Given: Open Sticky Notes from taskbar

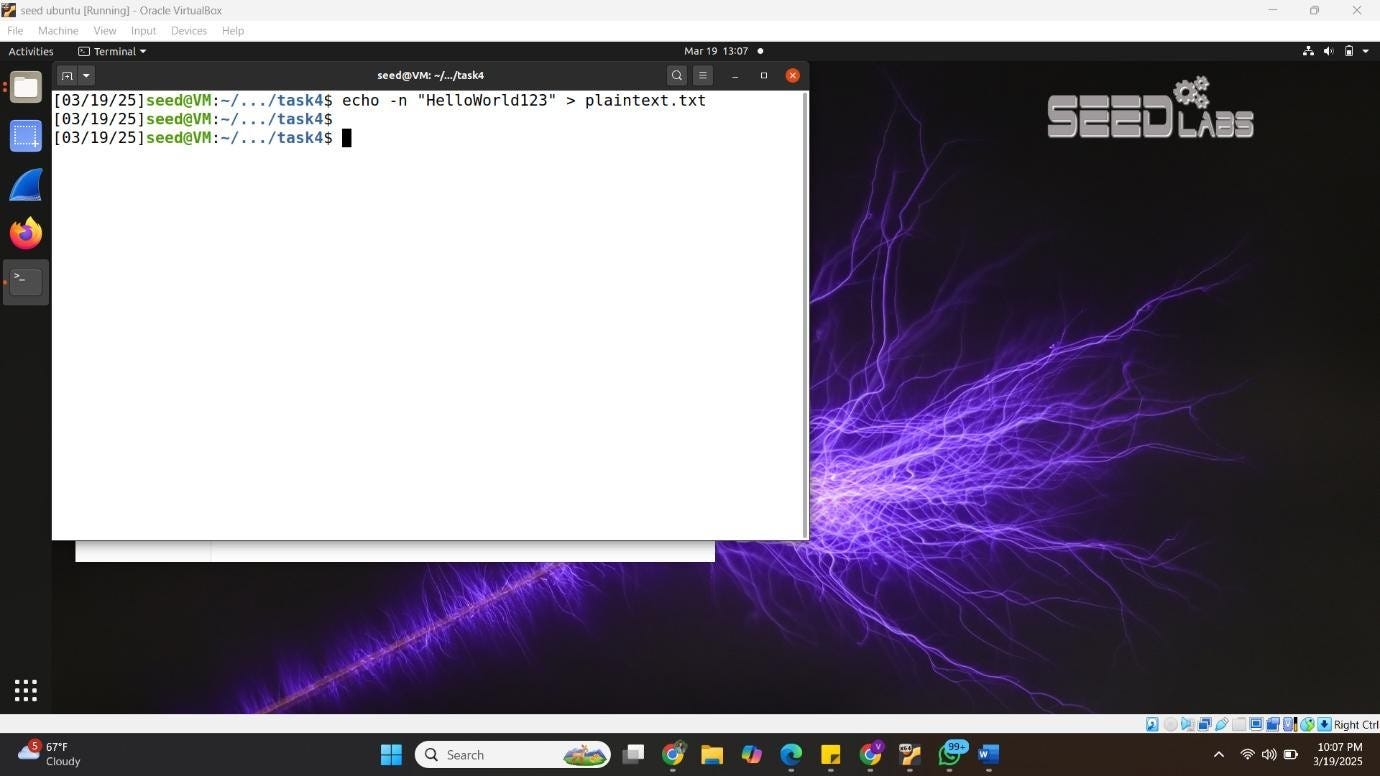Looking at the screenshot, I should pyautogui.click(x=830, y=754).
